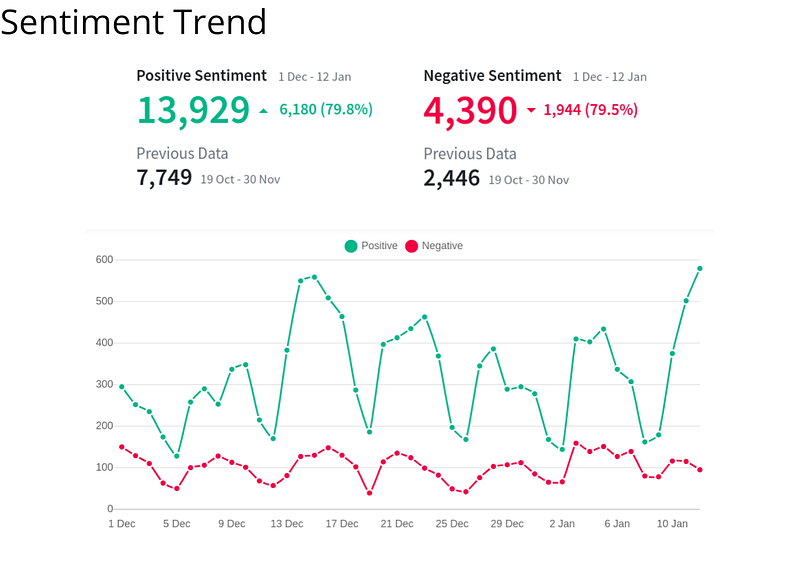
Task: Click the green Positive legend circle
Action: click(x=351, y=246)
